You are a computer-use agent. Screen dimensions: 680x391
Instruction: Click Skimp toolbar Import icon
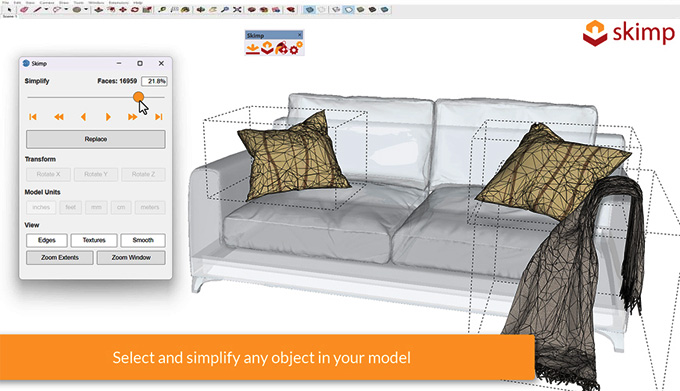(x=252, y=48)
